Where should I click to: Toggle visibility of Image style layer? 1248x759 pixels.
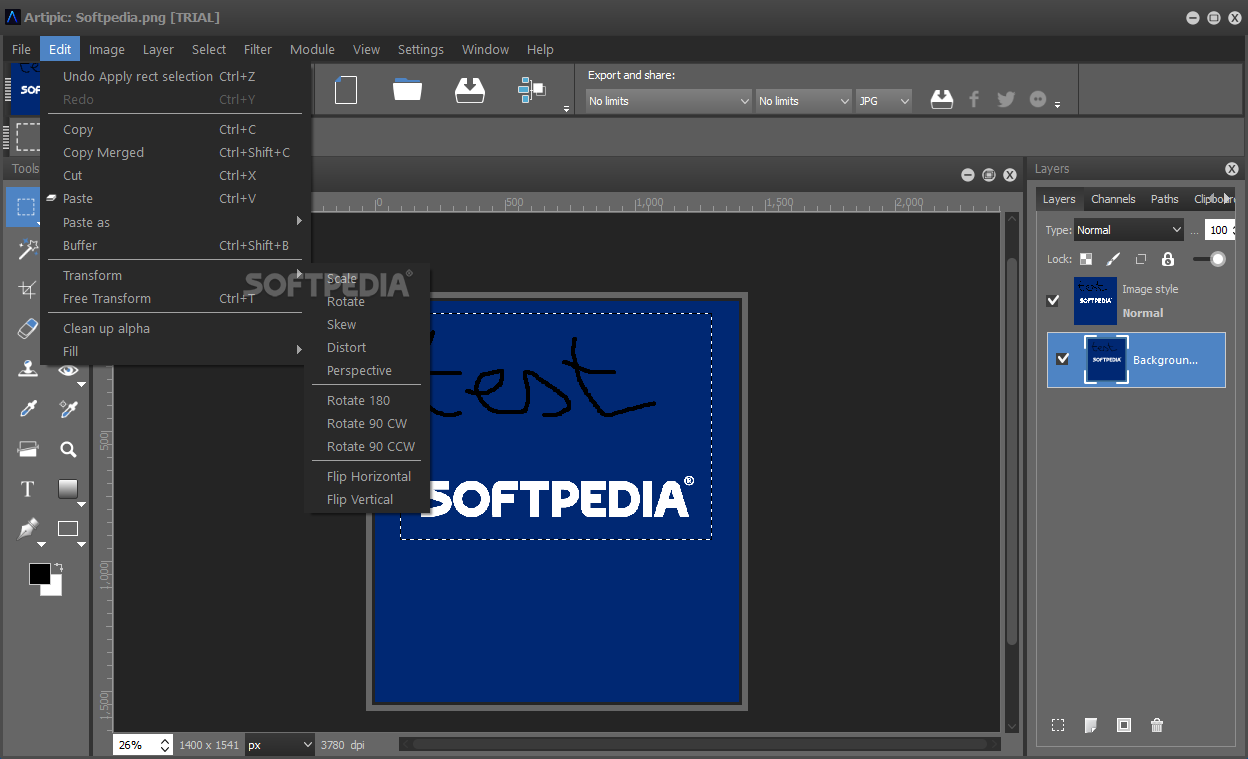(x=1053, y=300)
